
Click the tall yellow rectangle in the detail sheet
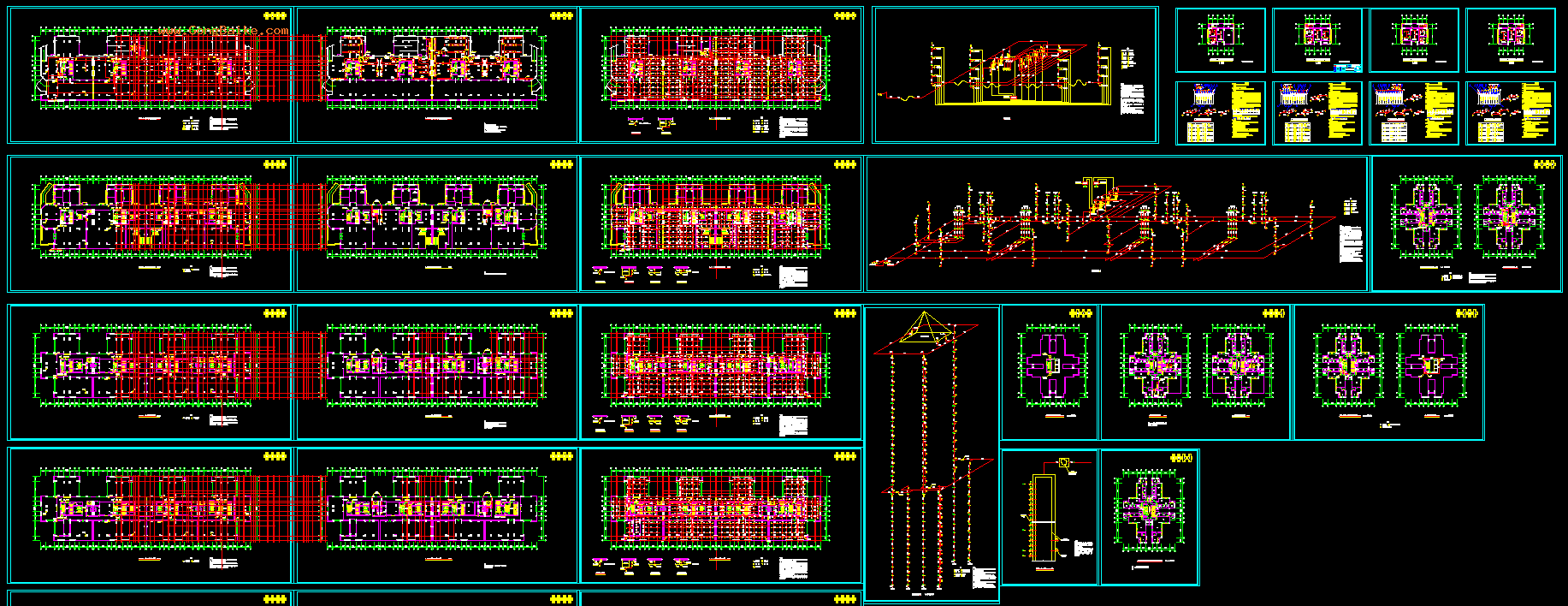1043,518
